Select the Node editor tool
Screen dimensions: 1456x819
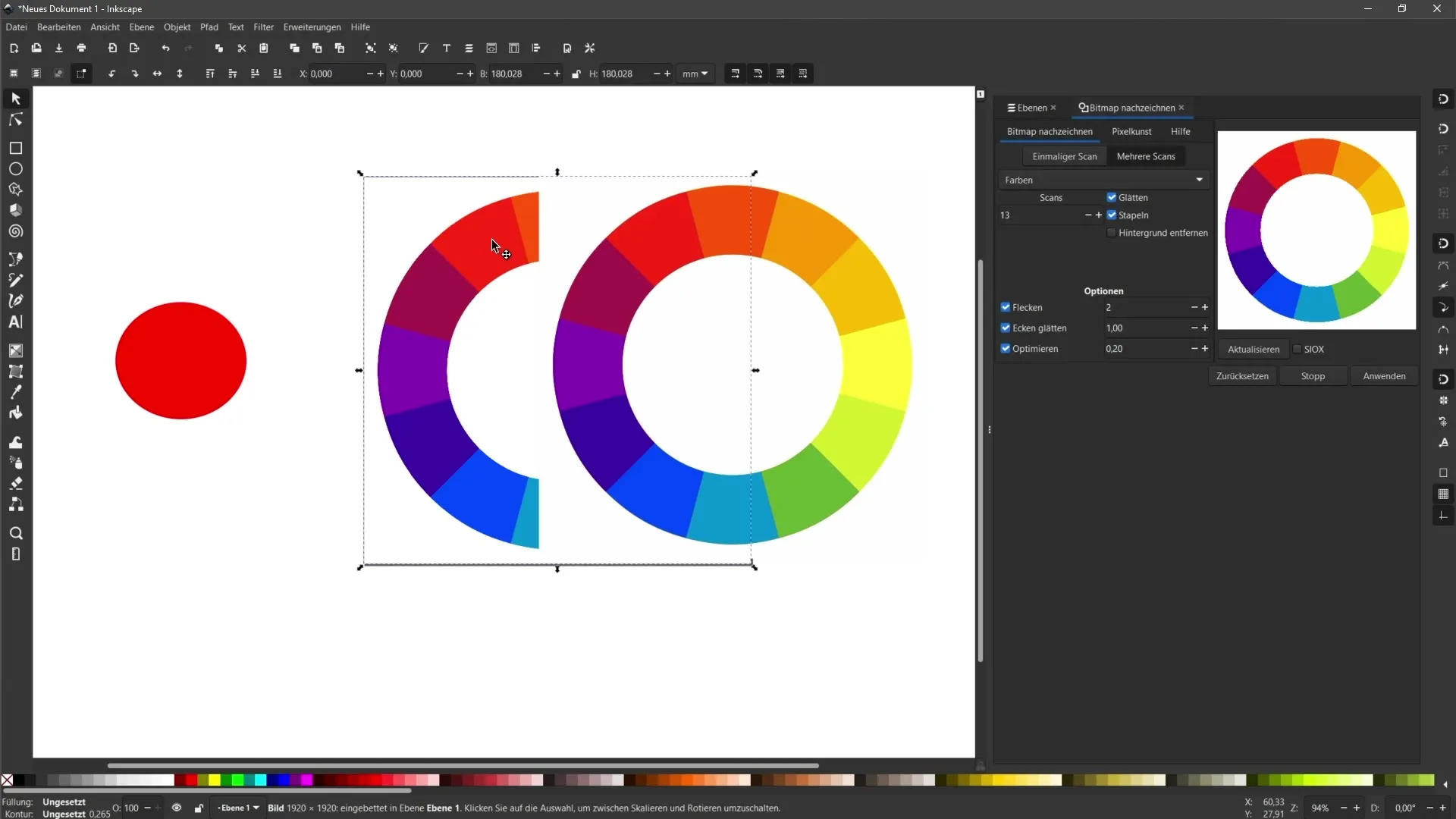coord(15,118)
